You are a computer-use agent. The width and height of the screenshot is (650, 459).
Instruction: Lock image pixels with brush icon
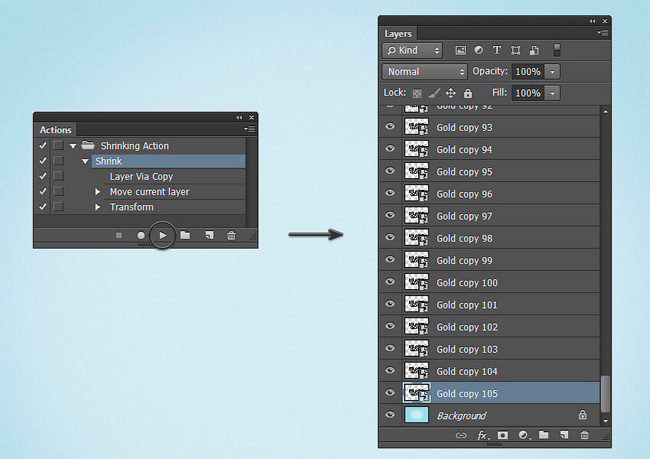click(434, 93)
